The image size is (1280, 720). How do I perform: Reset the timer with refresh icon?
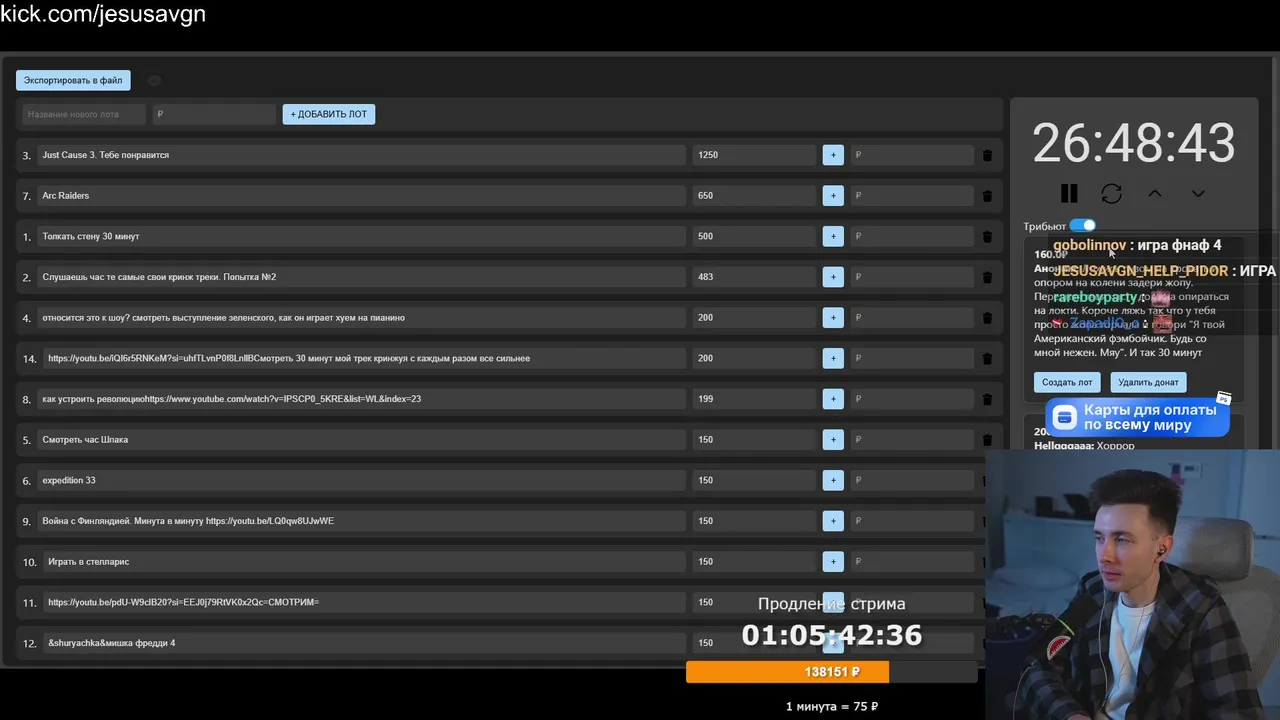click(1111, 193)
